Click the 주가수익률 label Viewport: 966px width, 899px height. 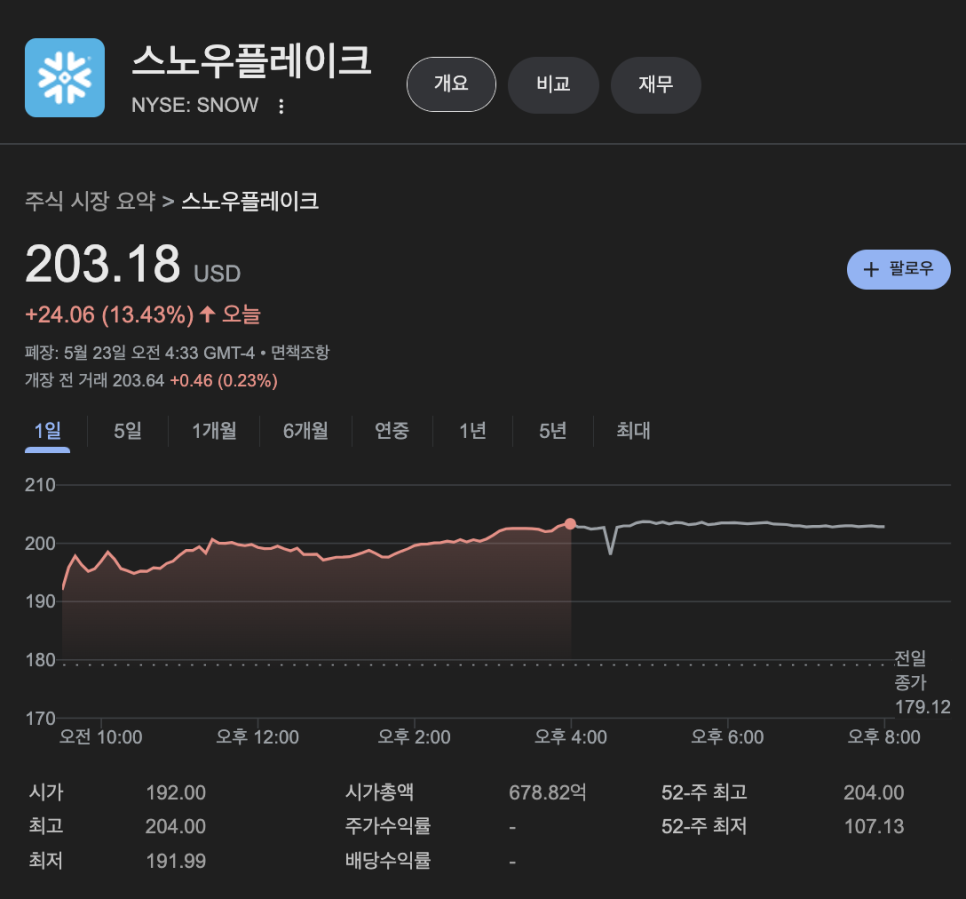tap(388, 826)
